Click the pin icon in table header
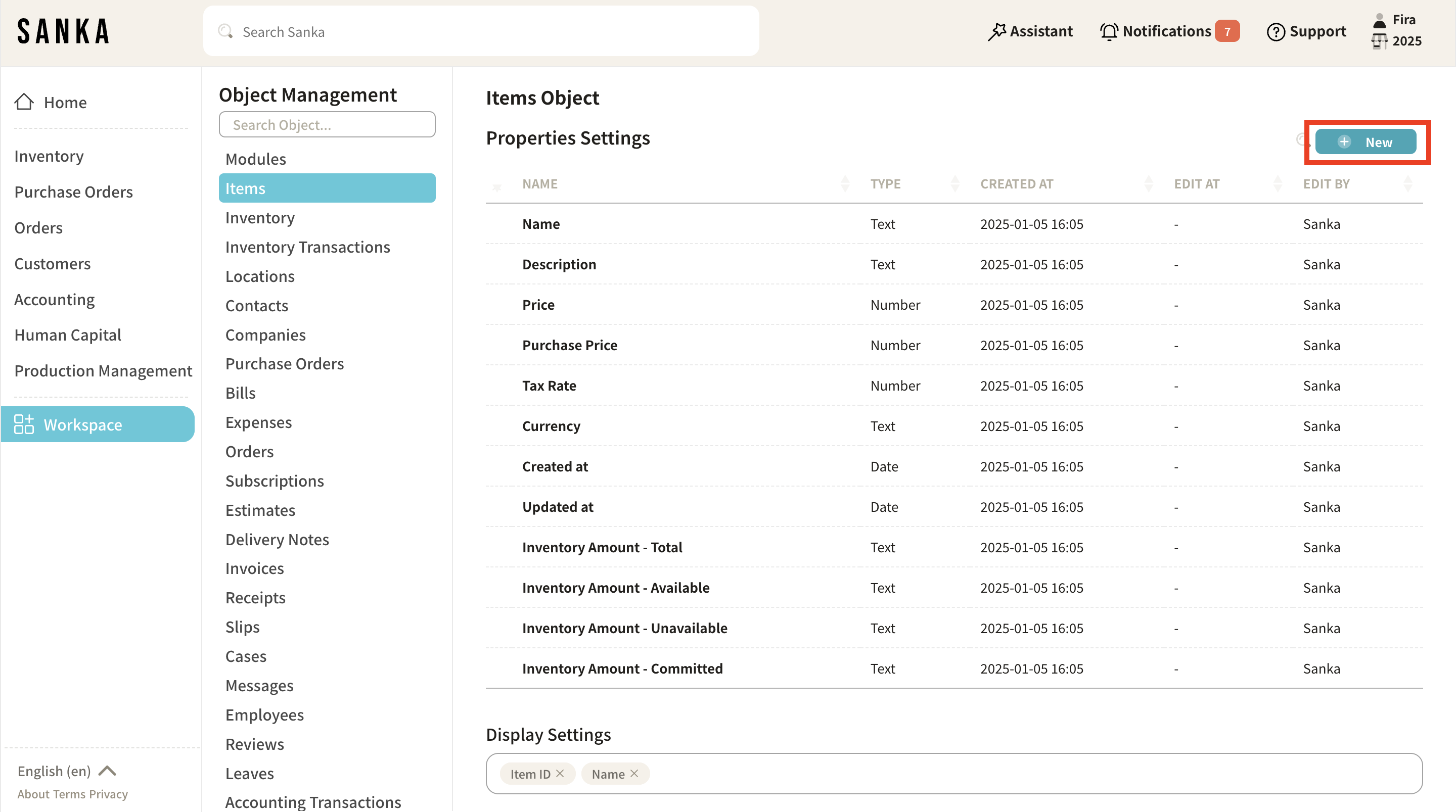Screen dimensions: 1456x812 [x=497, y=187]
